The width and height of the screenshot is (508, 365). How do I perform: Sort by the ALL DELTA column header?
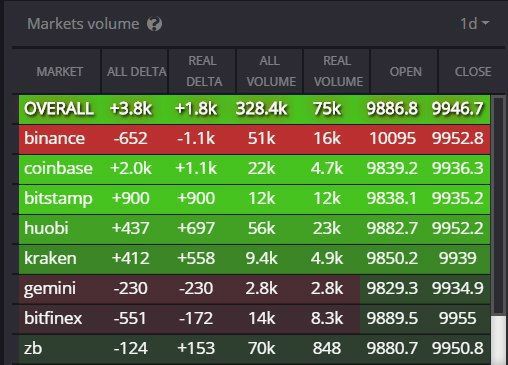[x=137, y=71]
